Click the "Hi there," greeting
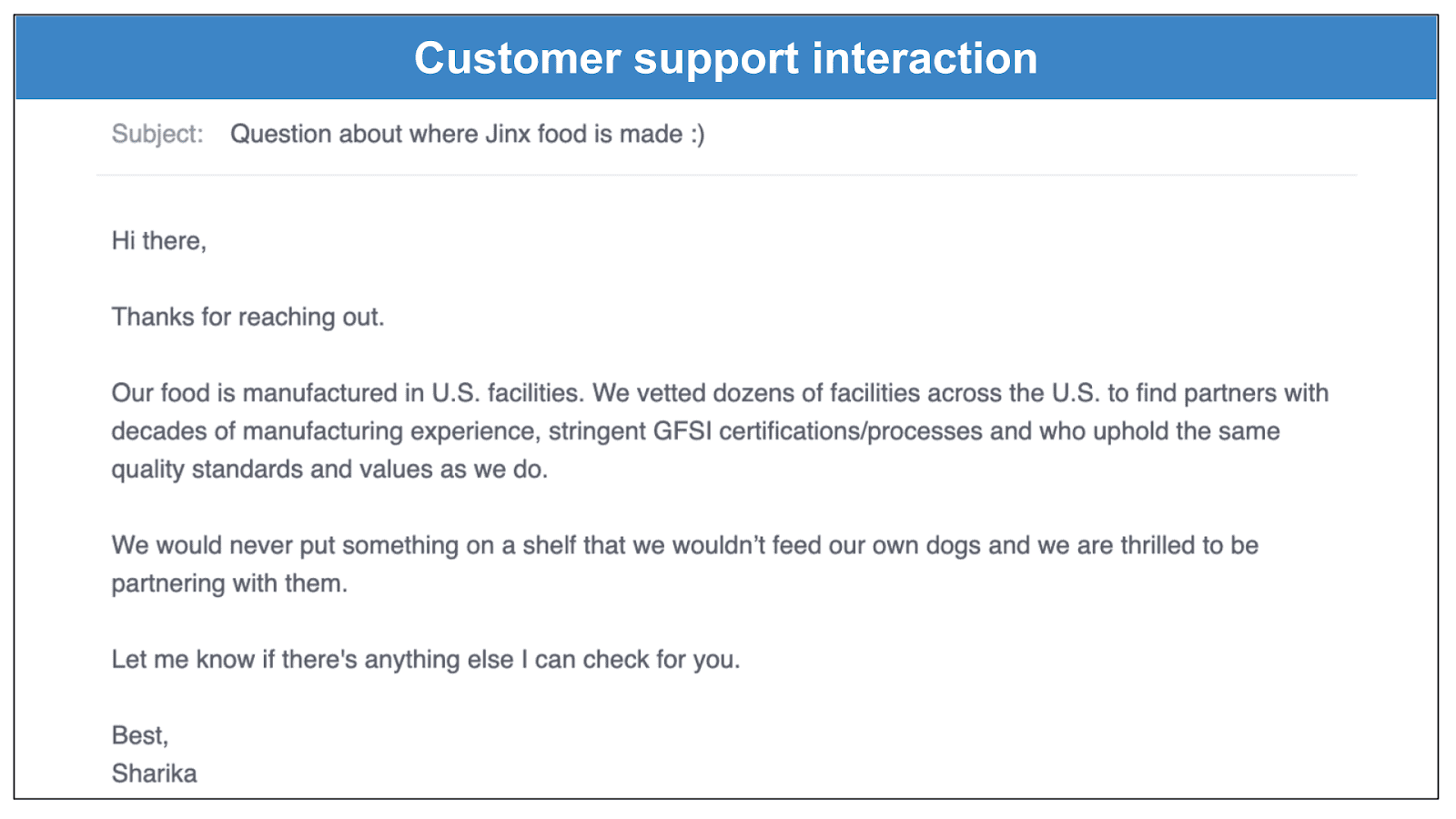 coord(159,241)
